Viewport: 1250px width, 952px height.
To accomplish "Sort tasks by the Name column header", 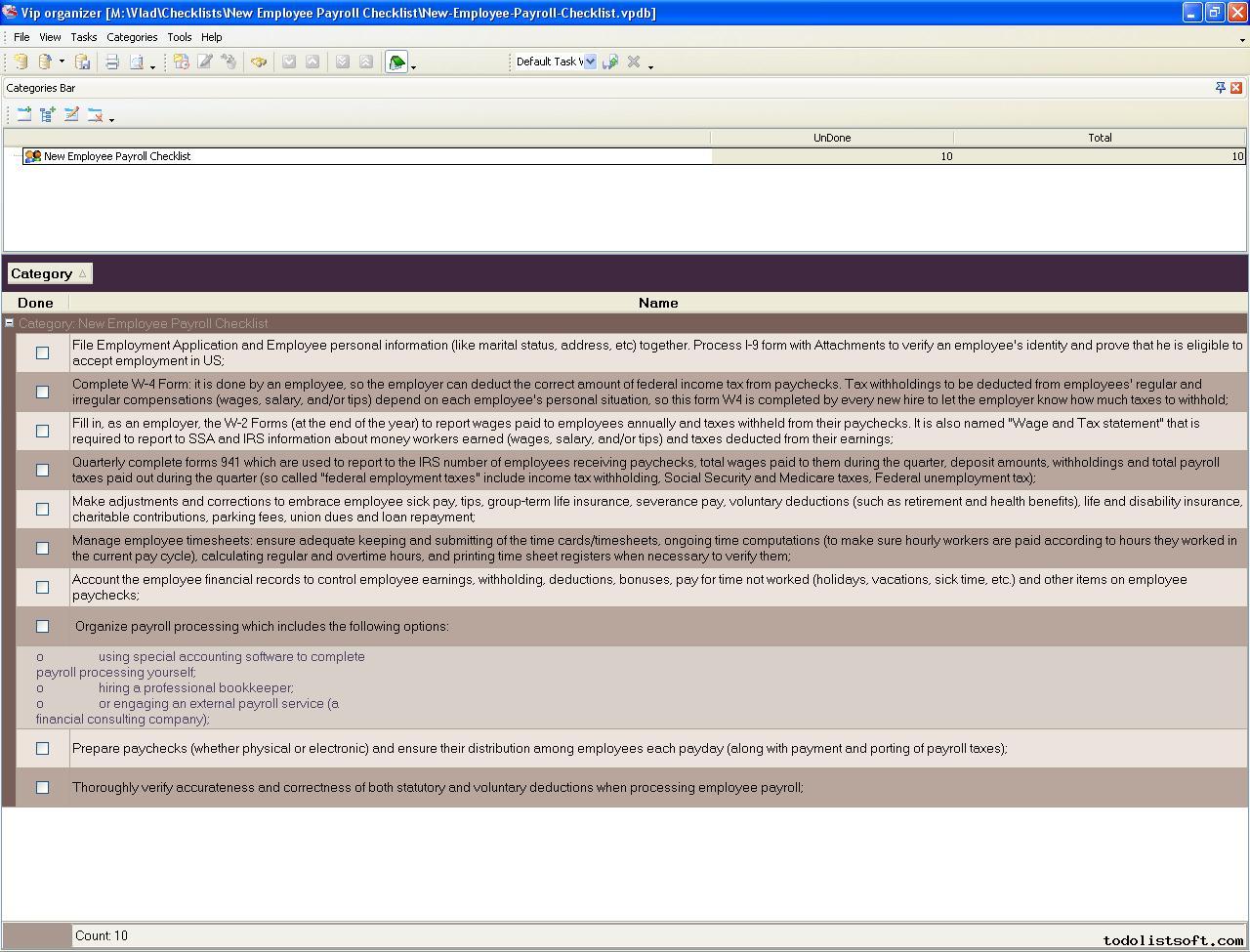I will point(657,303).
